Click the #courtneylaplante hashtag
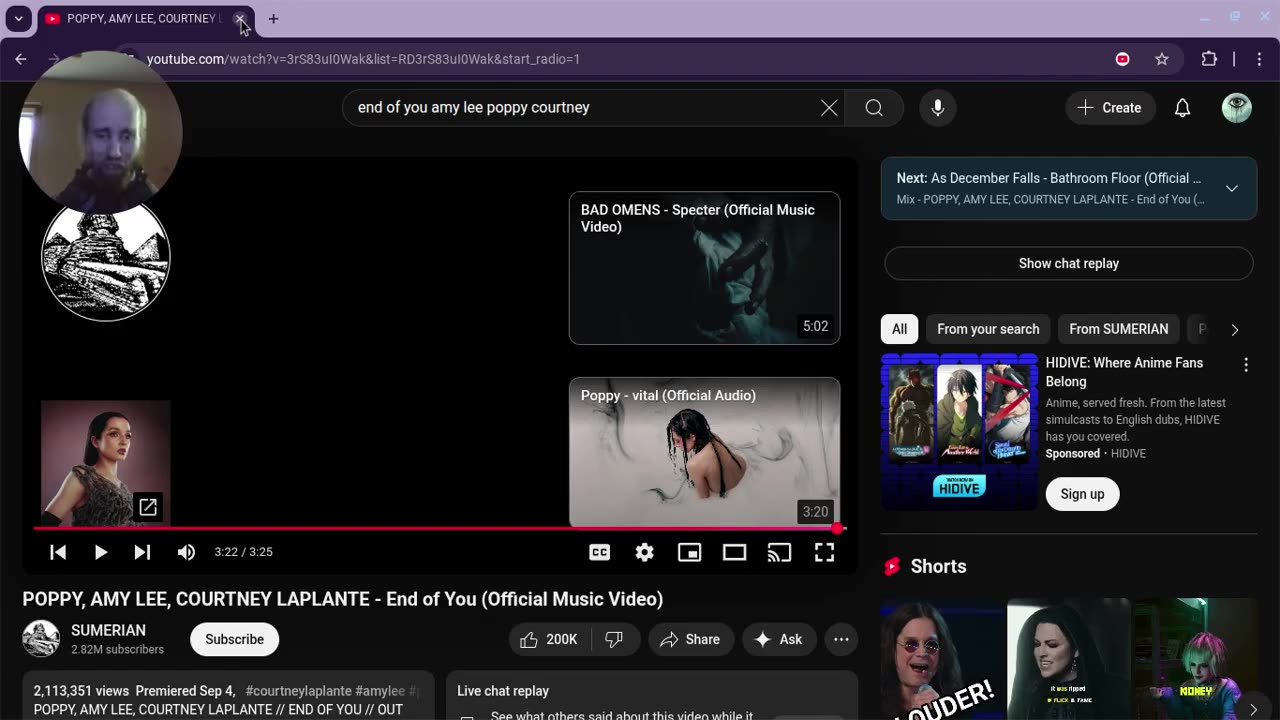This screenshot has height=720, width=1280. pos(298,691)
